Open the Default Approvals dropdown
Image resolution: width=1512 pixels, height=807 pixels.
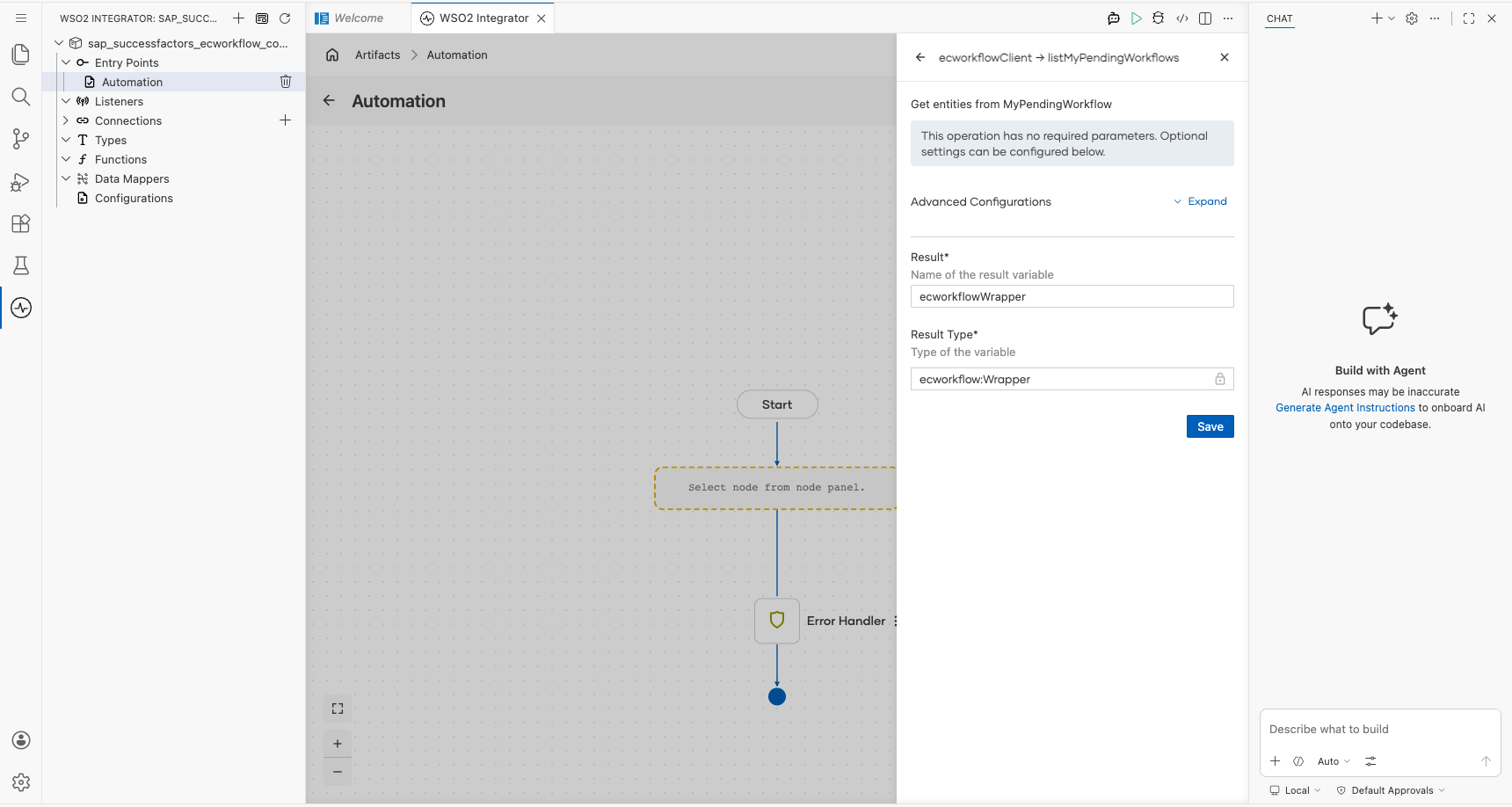[1391, 790]
